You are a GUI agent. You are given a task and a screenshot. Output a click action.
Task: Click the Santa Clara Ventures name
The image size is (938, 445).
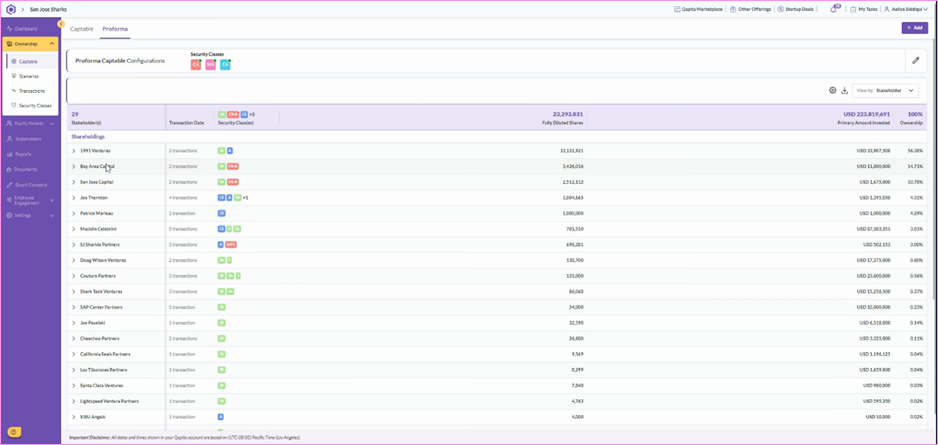pos(102,385)
